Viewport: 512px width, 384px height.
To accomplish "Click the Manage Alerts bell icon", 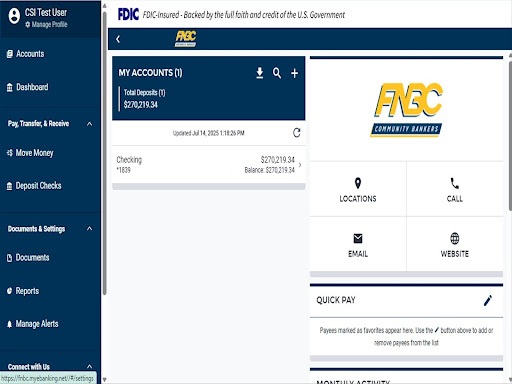I will (9, 324).
